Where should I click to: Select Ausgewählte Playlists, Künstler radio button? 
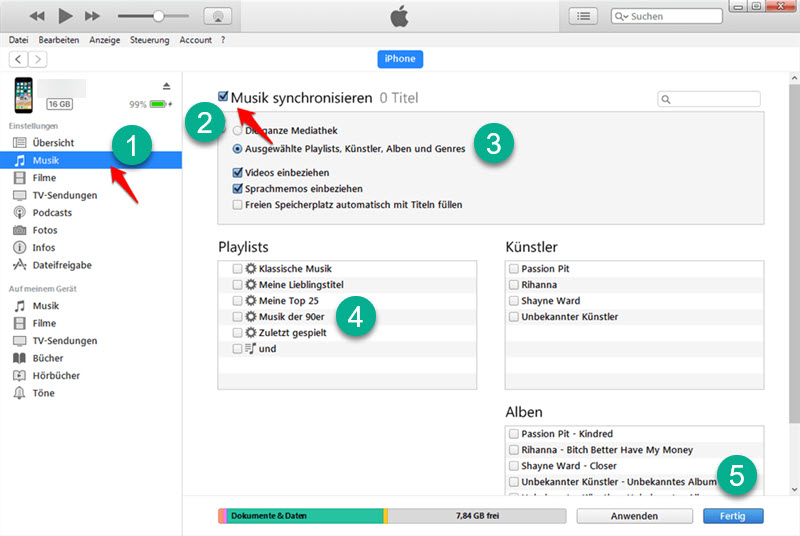tap(237, 149)
